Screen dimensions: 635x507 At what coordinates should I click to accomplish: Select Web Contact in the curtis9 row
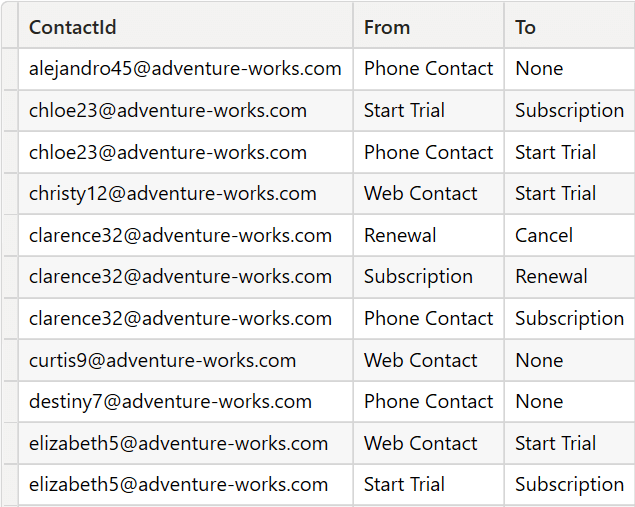[x=428, y=360]
